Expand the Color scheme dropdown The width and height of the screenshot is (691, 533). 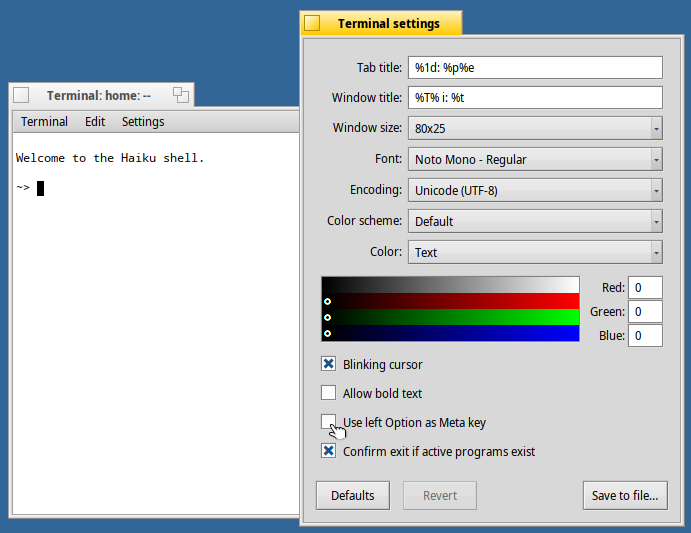click(x=534, y=221)
